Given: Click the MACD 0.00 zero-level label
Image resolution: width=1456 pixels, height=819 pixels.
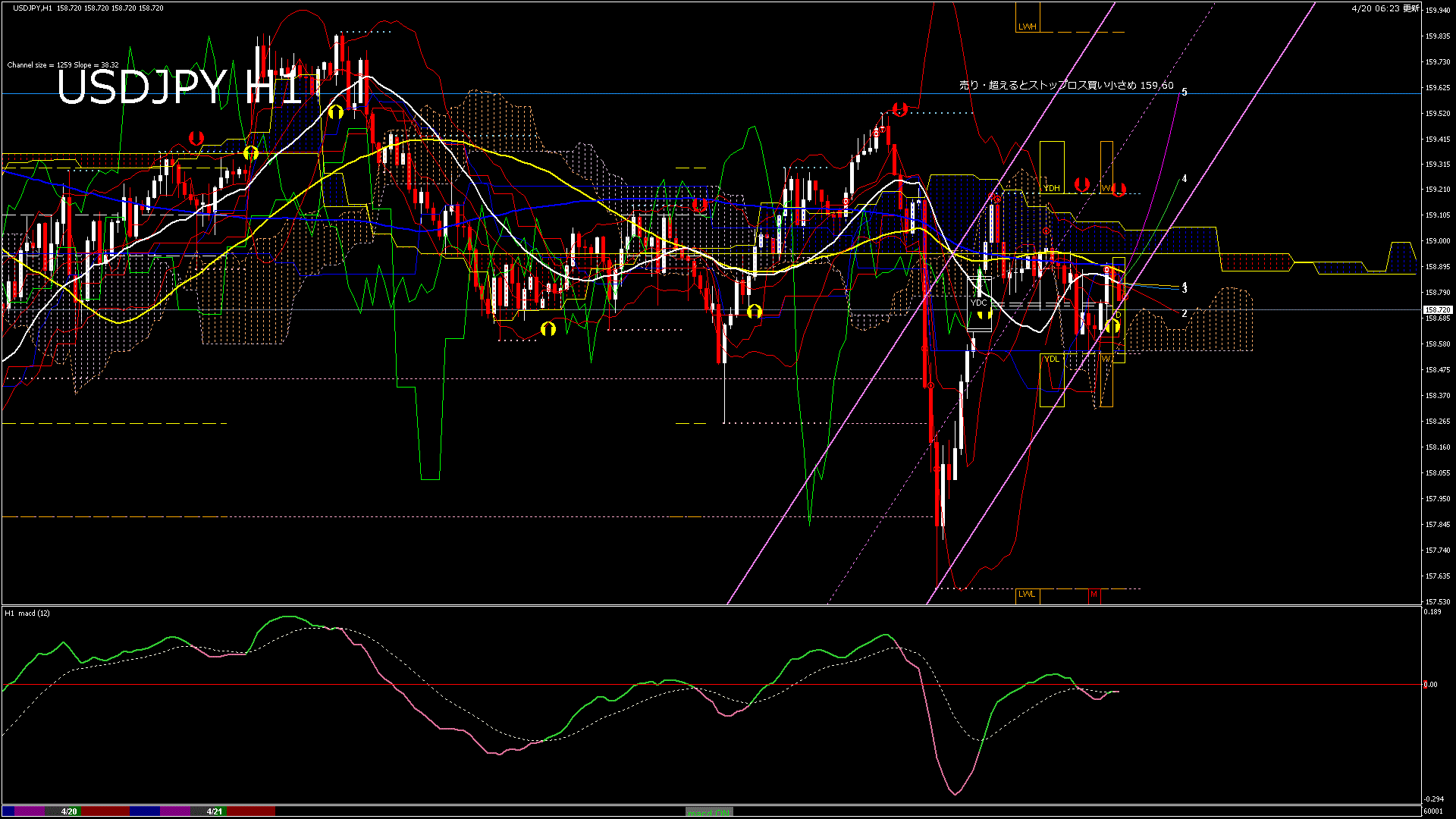Looking at the screenshot, I should pos(1430,685).
